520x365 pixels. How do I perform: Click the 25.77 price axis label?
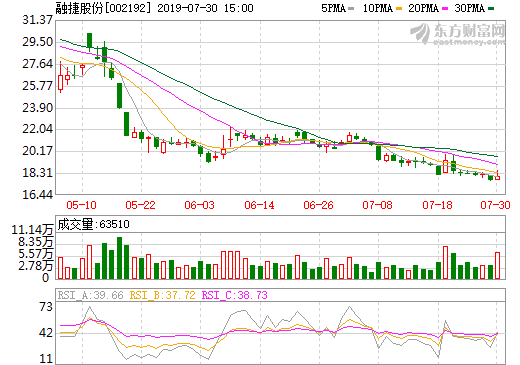(38, 86)
